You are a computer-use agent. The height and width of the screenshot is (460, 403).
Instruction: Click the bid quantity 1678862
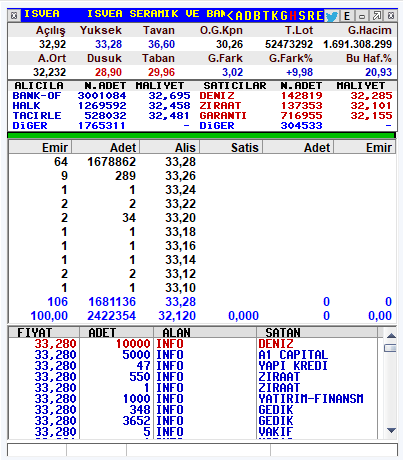click(x=112, y=162)
